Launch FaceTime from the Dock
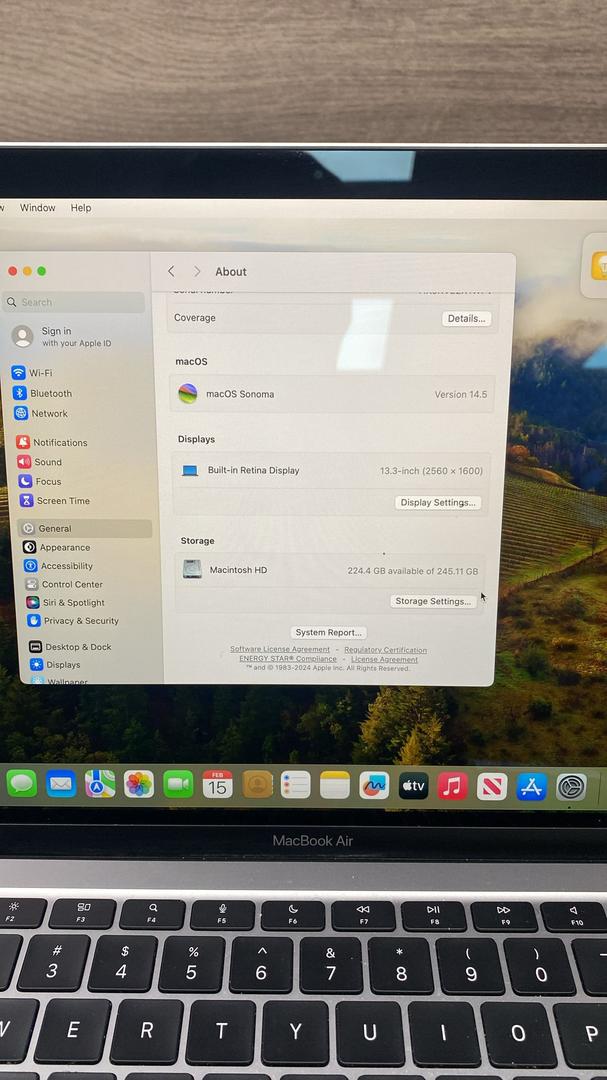607x1080 pixels. (178, 784)
